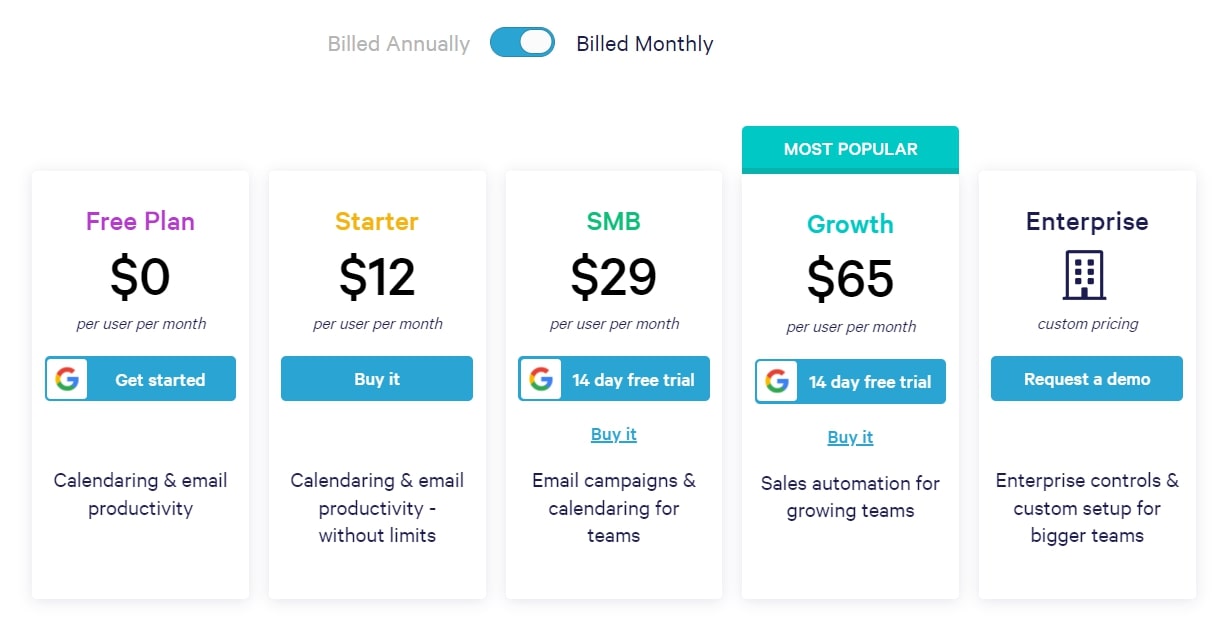Screen dimensions: 1232x622
Task: Click the Enterprise building icon
Action: tap(1085, 274)
